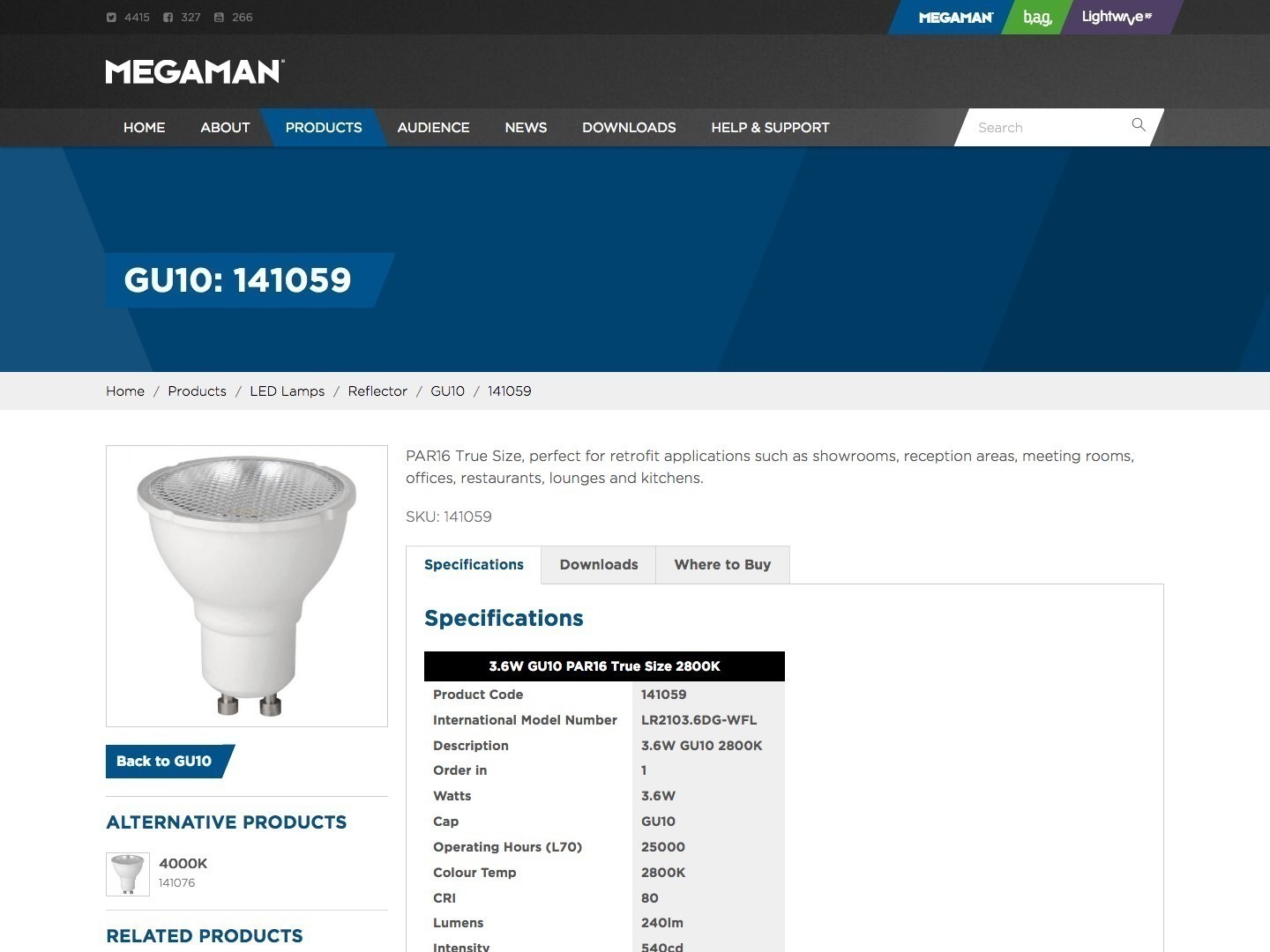Open the Twitter icon in top bar

(111, 17)
